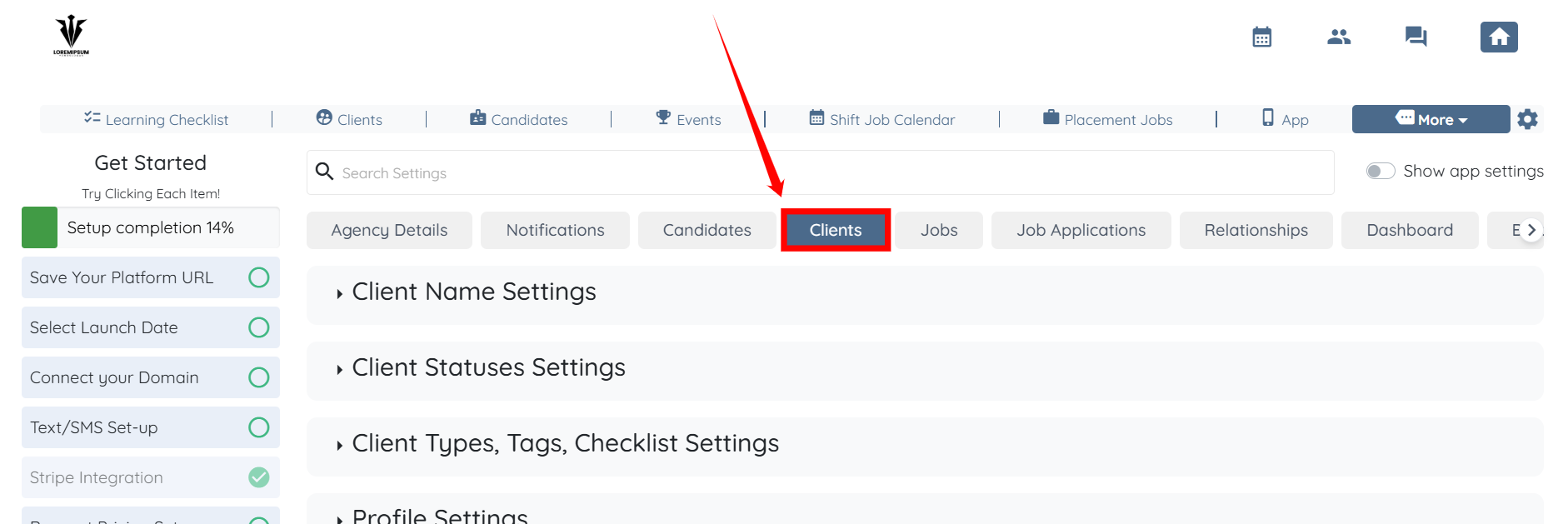Go to Placement Jobs page
Image resolution: width=1568 pixels, height=524 pixels.
click(1107, 119)
